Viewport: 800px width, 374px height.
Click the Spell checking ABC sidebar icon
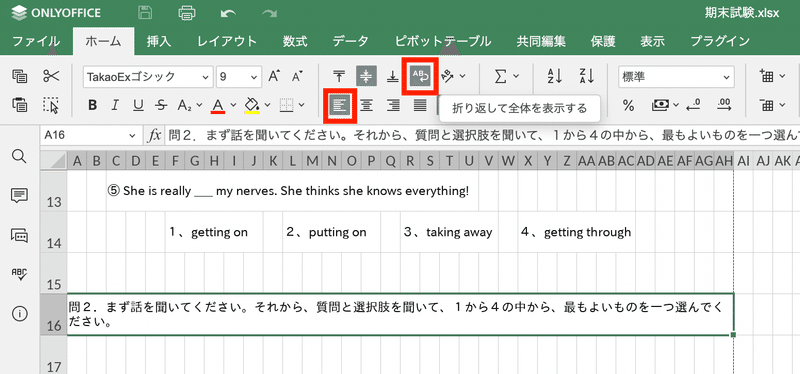pos(19,275)
